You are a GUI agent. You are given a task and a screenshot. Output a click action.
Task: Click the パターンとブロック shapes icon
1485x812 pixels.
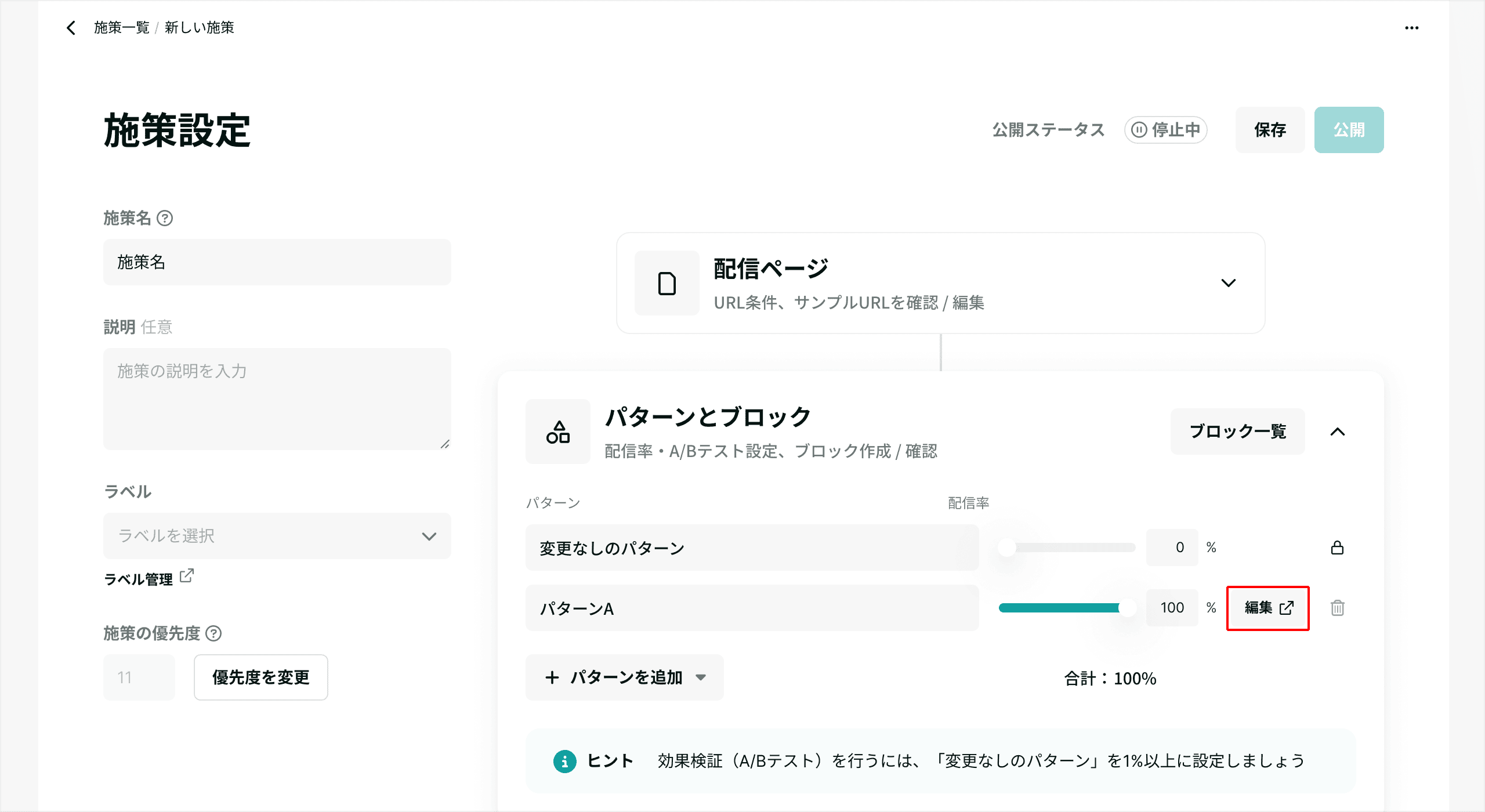click(x=557, y=432)
